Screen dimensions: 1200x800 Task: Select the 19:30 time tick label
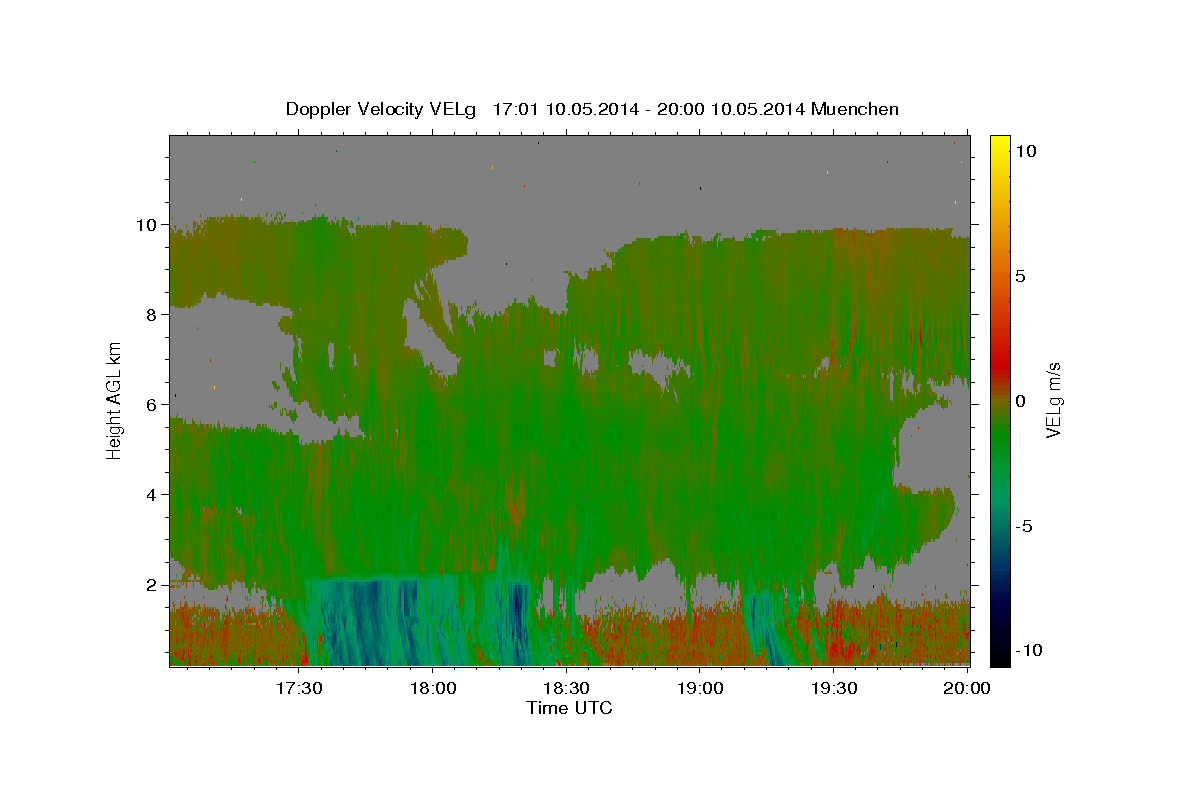coord(834,688)
